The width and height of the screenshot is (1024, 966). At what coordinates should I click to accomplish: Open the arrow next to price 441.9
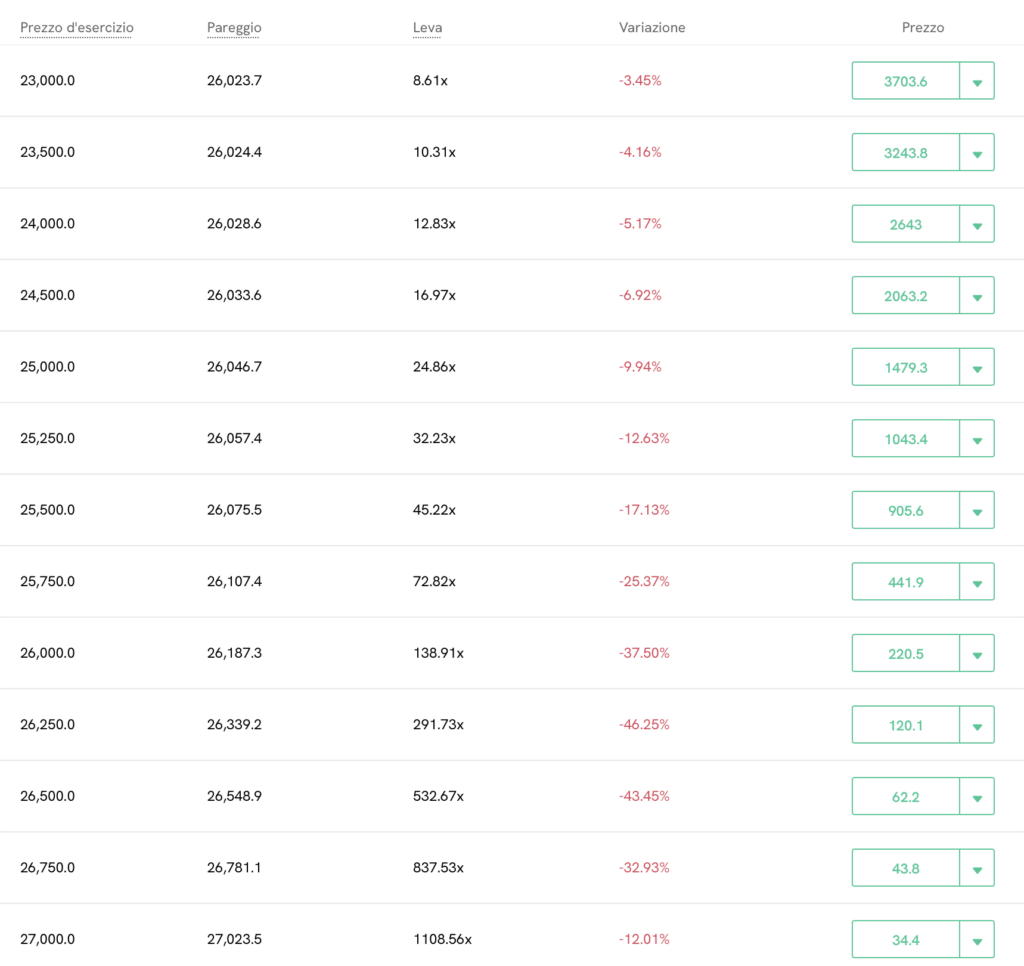pyautogui.click(x=977, y=581)
